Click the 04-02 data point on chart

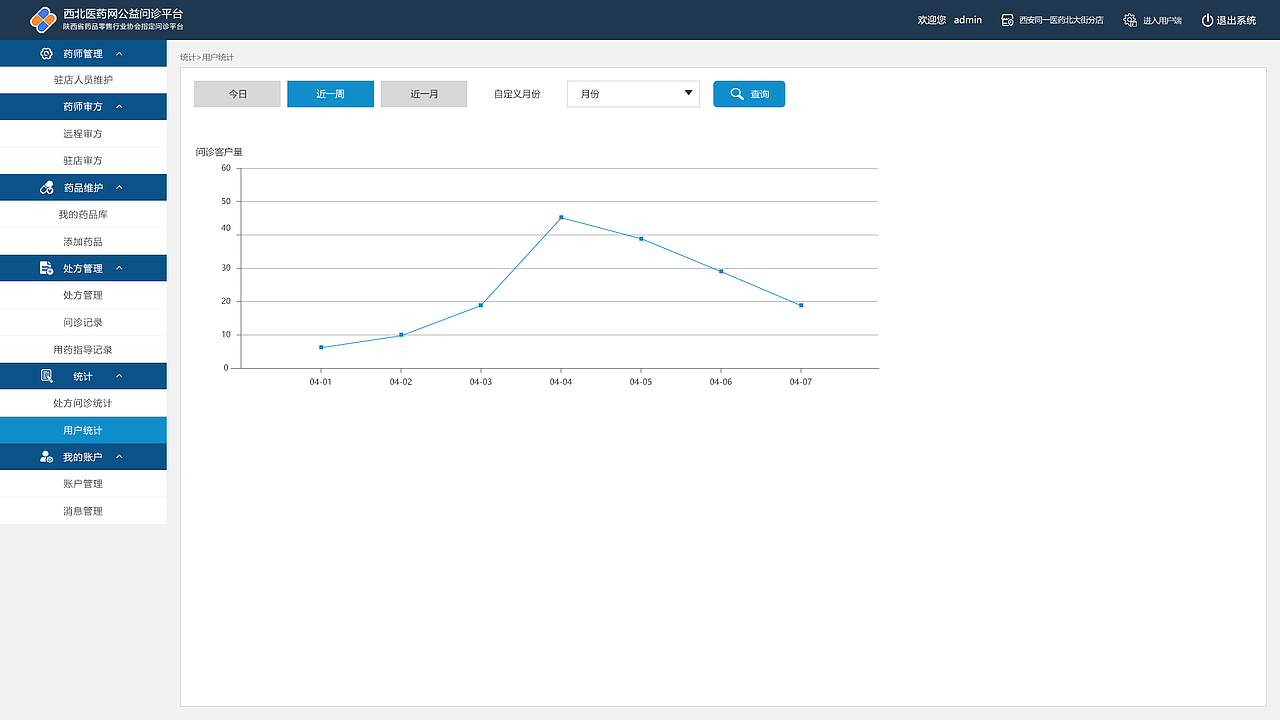tap(401, 335)
